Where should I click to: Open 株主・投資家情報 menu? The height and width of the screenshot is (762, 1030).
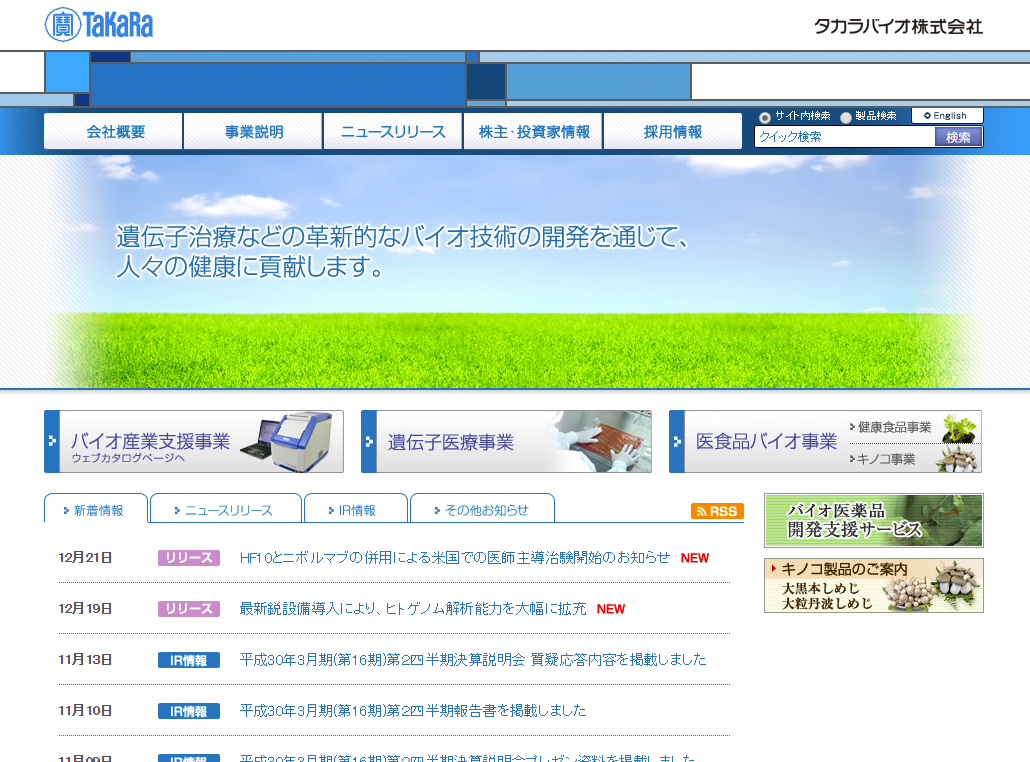pos(533,131)
